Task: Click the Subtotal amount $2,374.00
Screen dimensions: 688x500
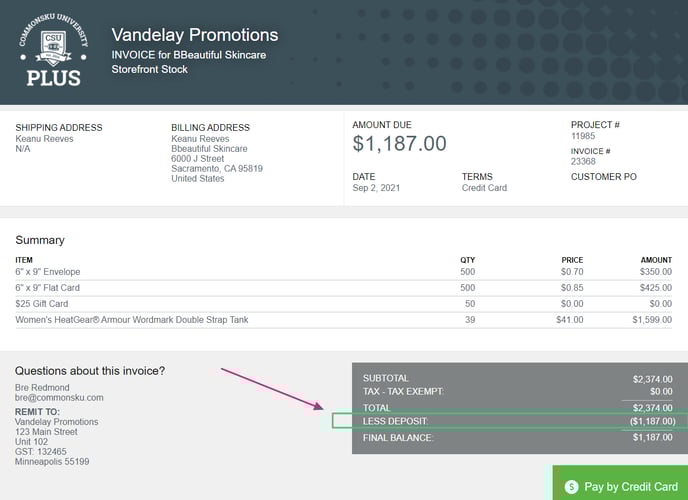Action: [652, 379]
